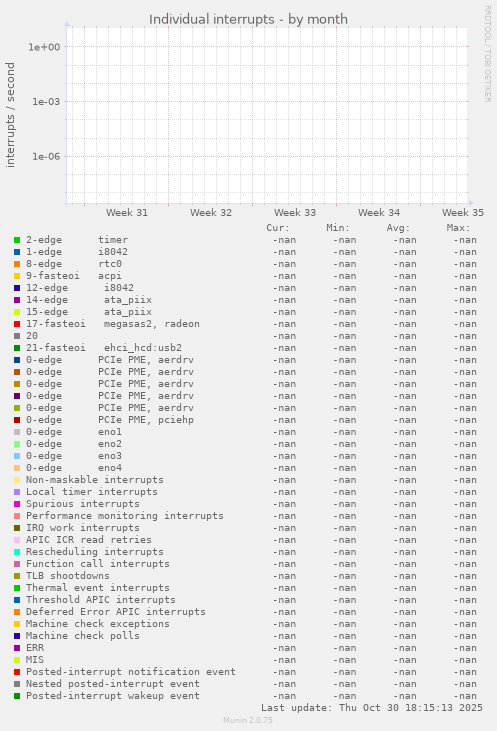The width and height of the screenshot is (497, 731).
Task: Click the Last update timestamp text
Action: tap(372, 708)
